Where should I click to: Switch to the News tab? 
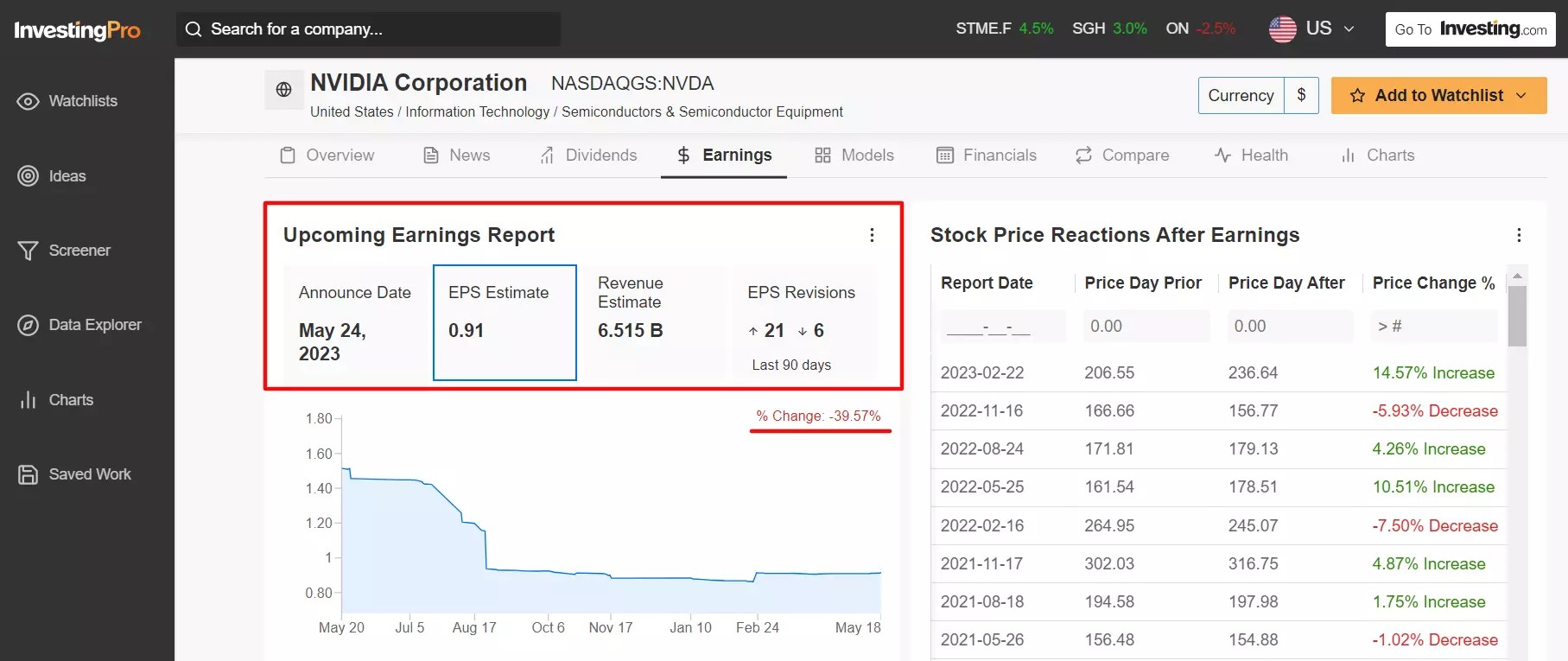[x=456, y=156]
